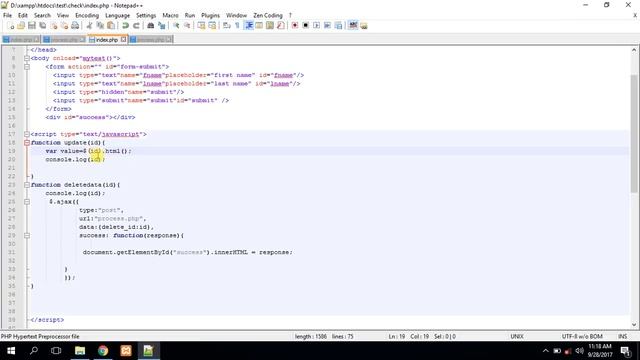
Task: Click the Save All toolbar icon
Action: 42,26
